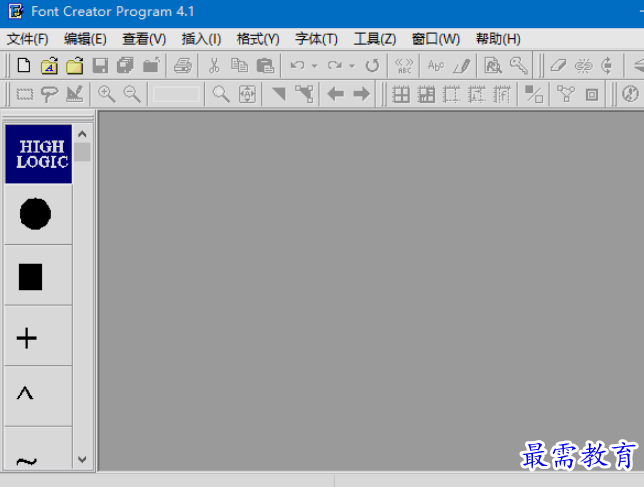Toggle the third dotted frame grid icon
This screenshot has height=487, width=644.
pos(451,94)
